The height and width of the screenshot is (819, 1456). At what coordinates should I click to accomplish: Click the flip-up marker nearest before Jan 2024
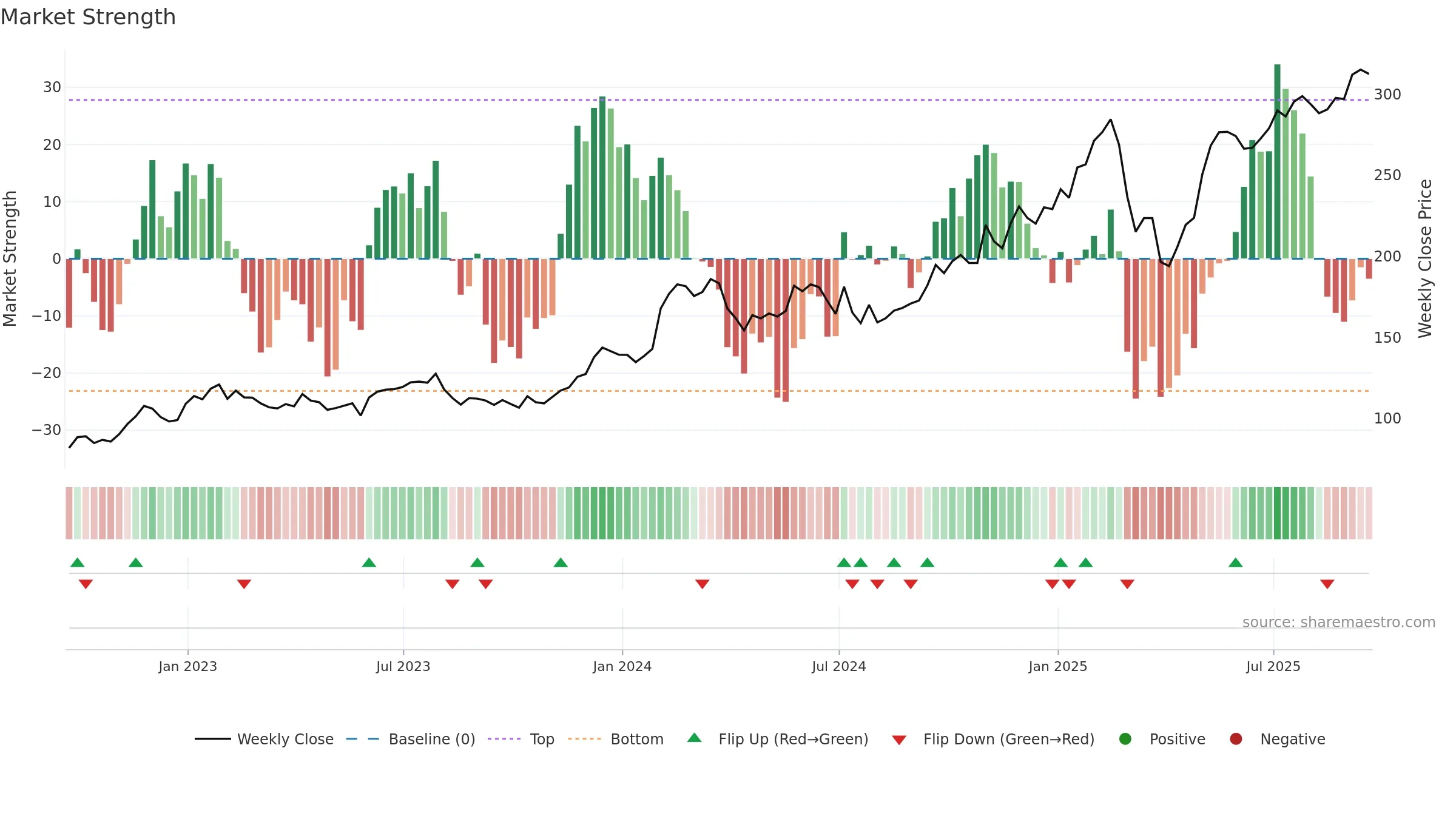[561, 562]
